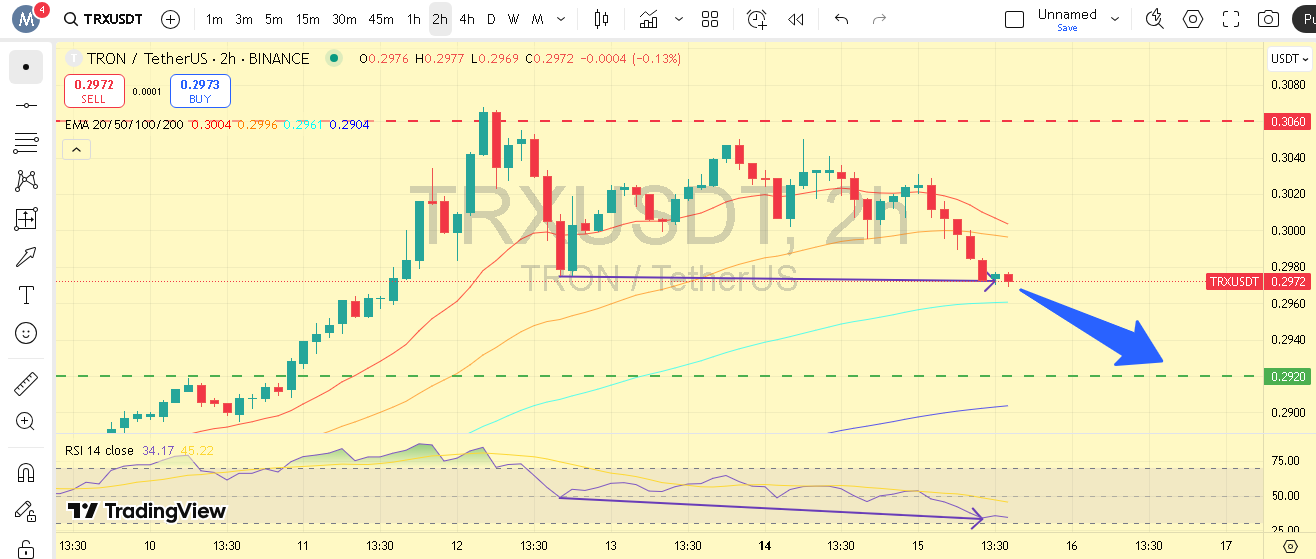Open the forecasting and measurement tools

pos(26,219)
